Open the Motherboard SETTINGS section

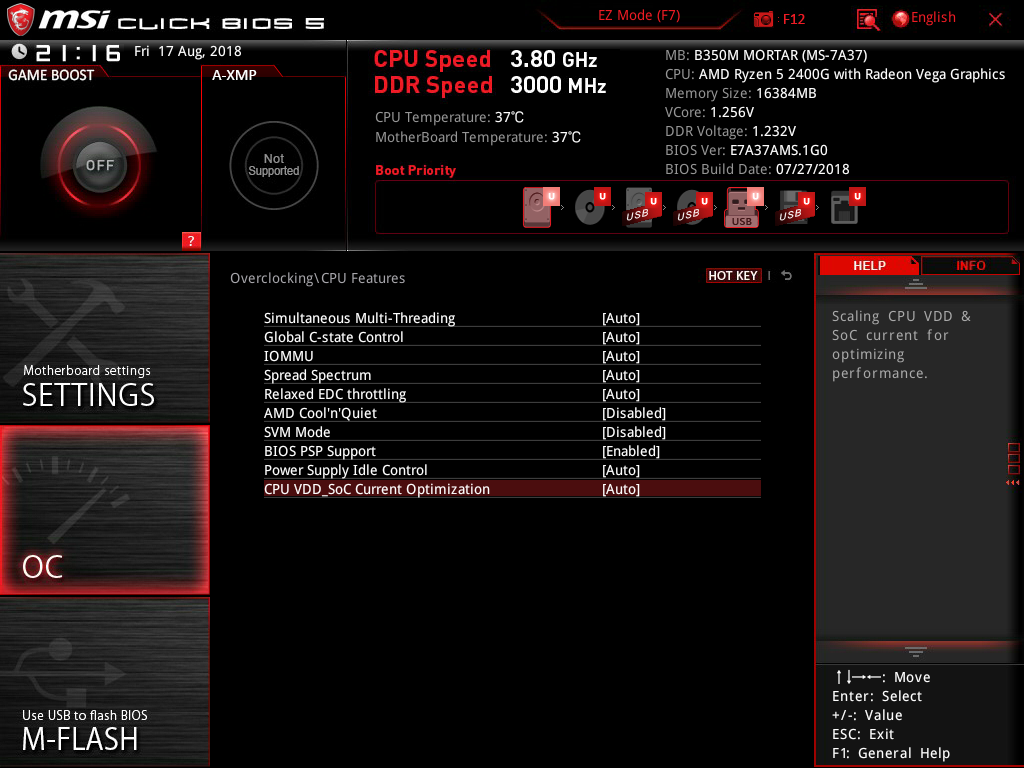[x=104, y=338]
